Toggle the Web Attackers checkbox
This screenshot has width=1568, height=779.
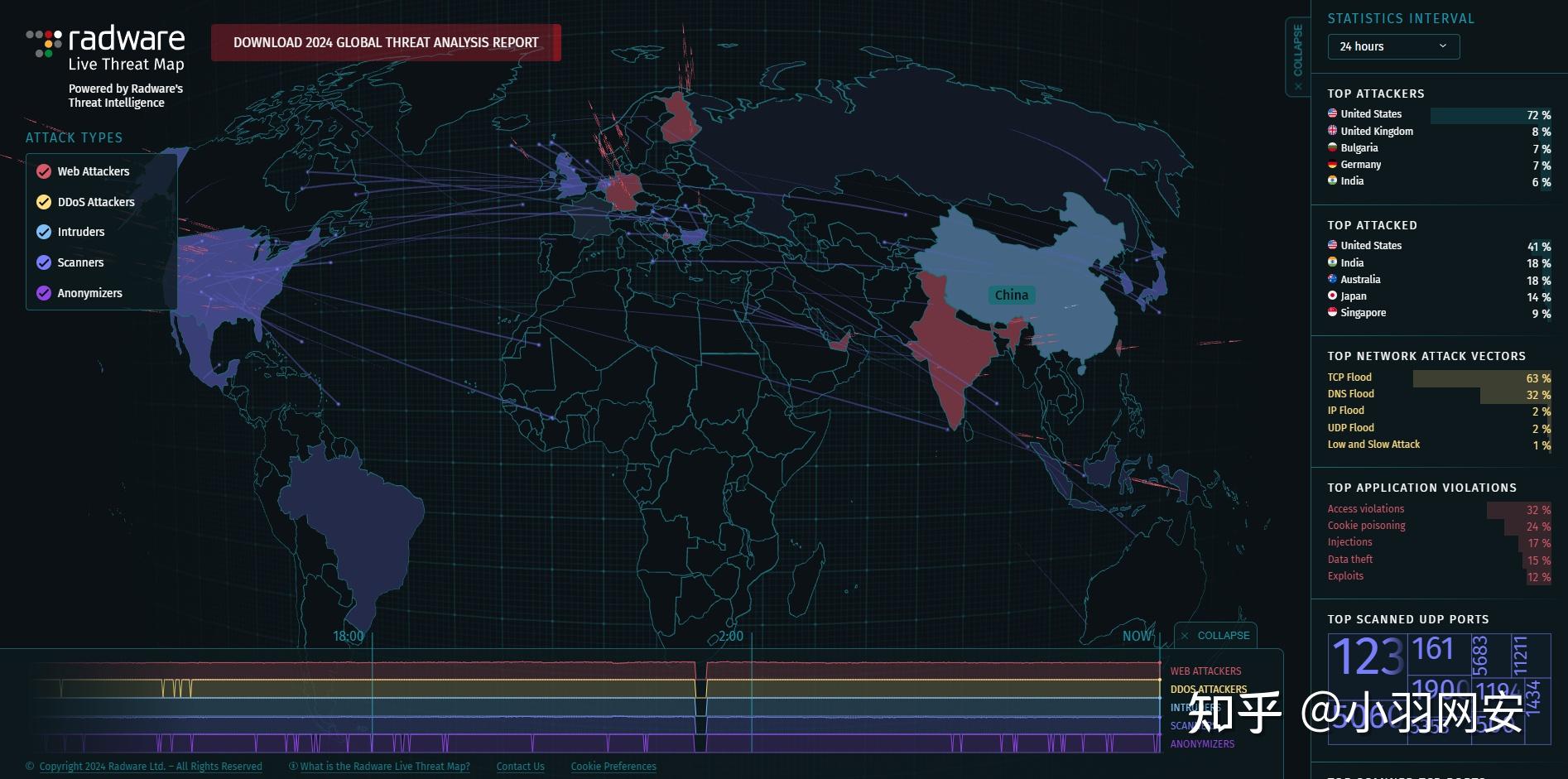point(44,171)
